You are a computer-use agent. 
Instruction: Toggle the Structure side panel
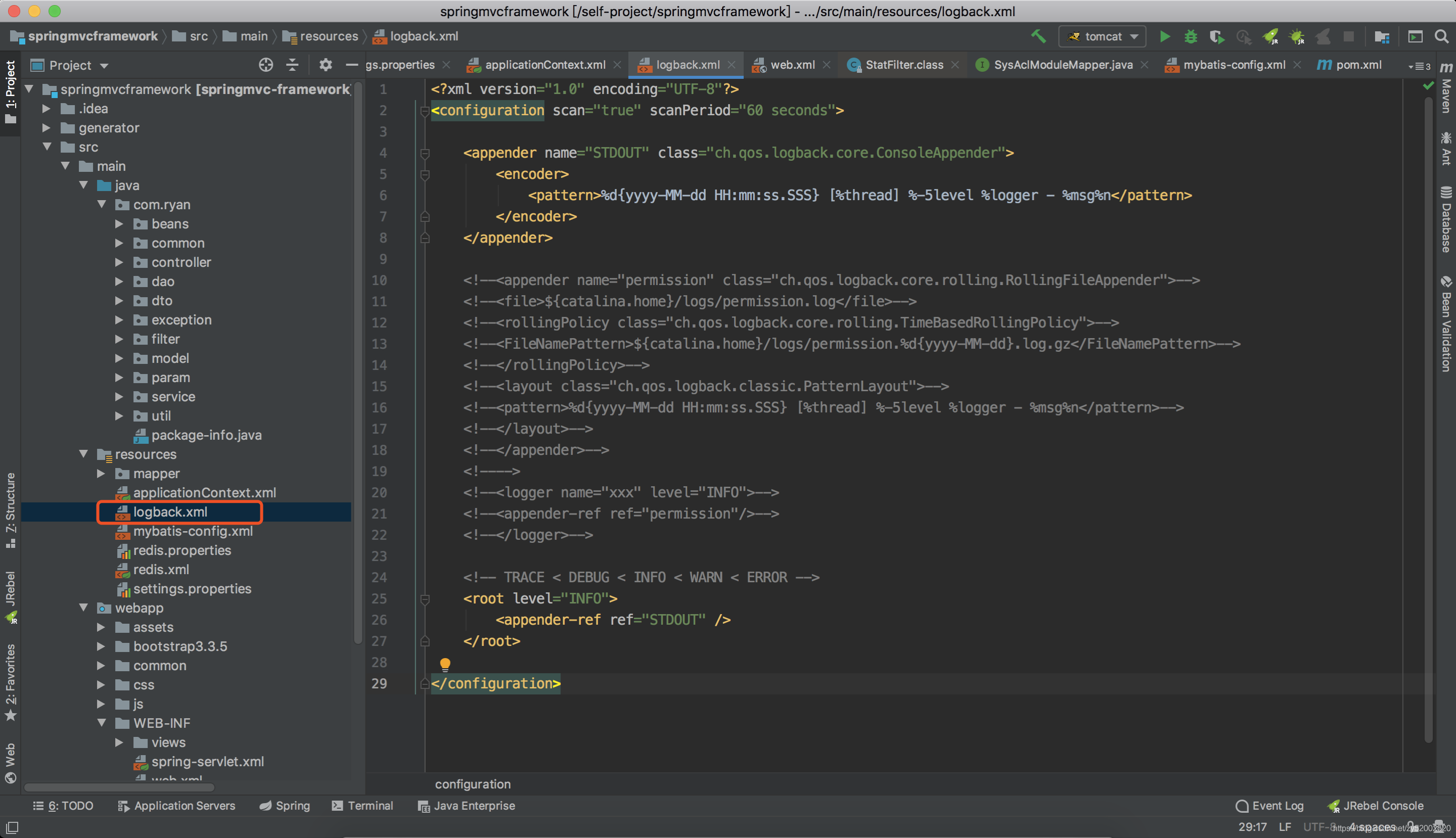10,510
